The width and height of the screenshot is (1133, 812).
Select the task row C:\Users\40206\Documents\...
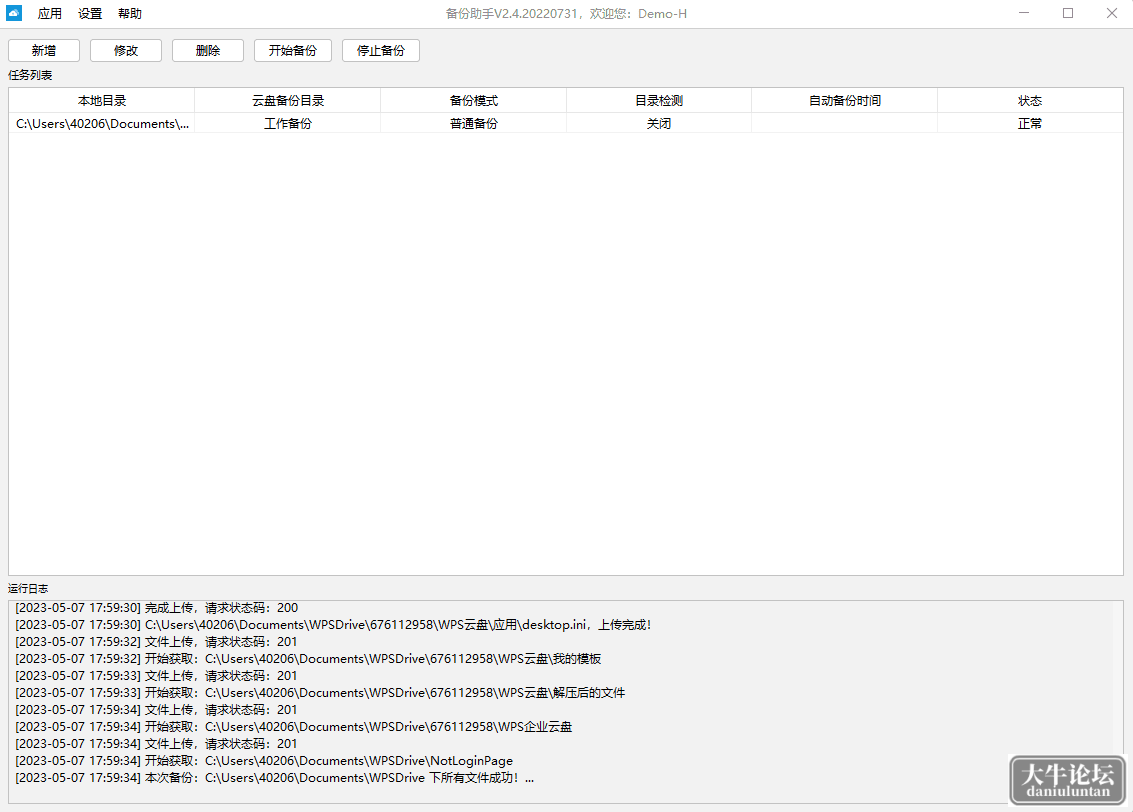point(566,124)
